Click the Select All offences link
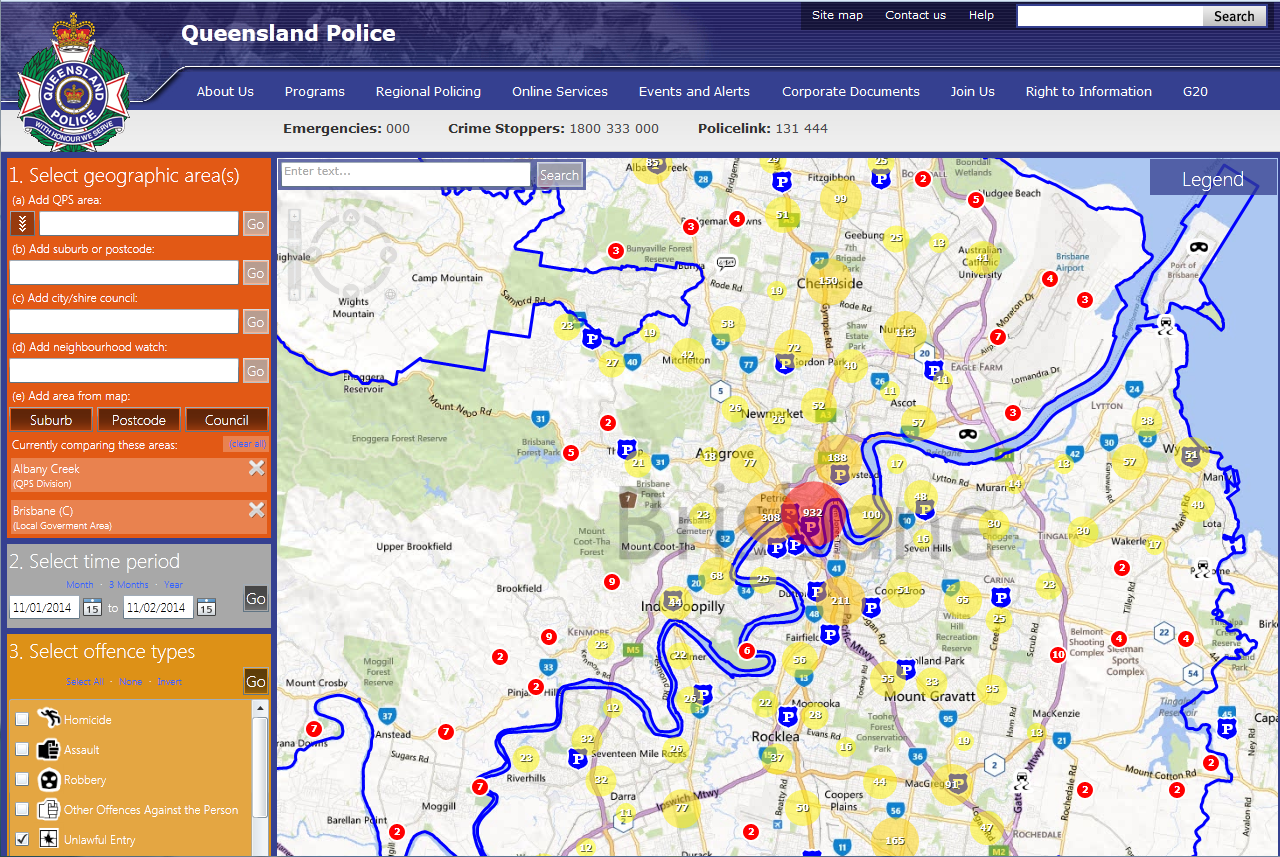Viewport: 1280px width, 857px height. pyautogui.click(x=84, y=681)
